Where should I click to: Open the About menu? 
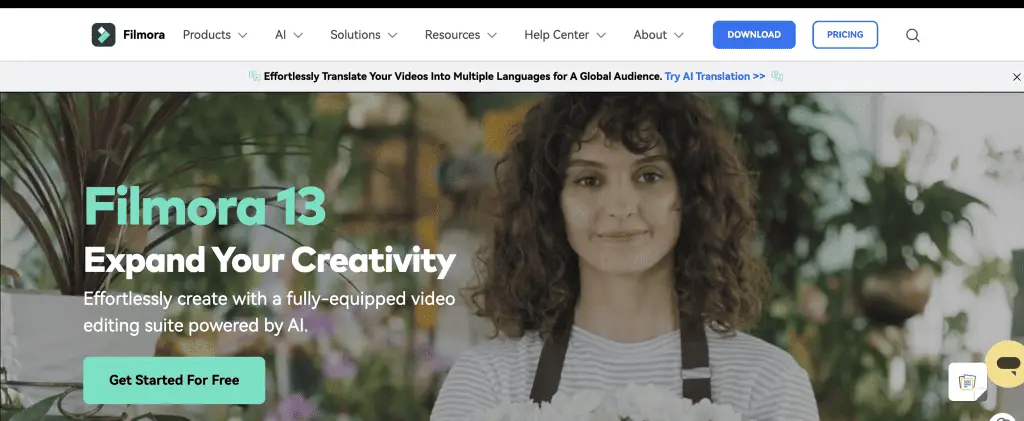pos(650,35)
